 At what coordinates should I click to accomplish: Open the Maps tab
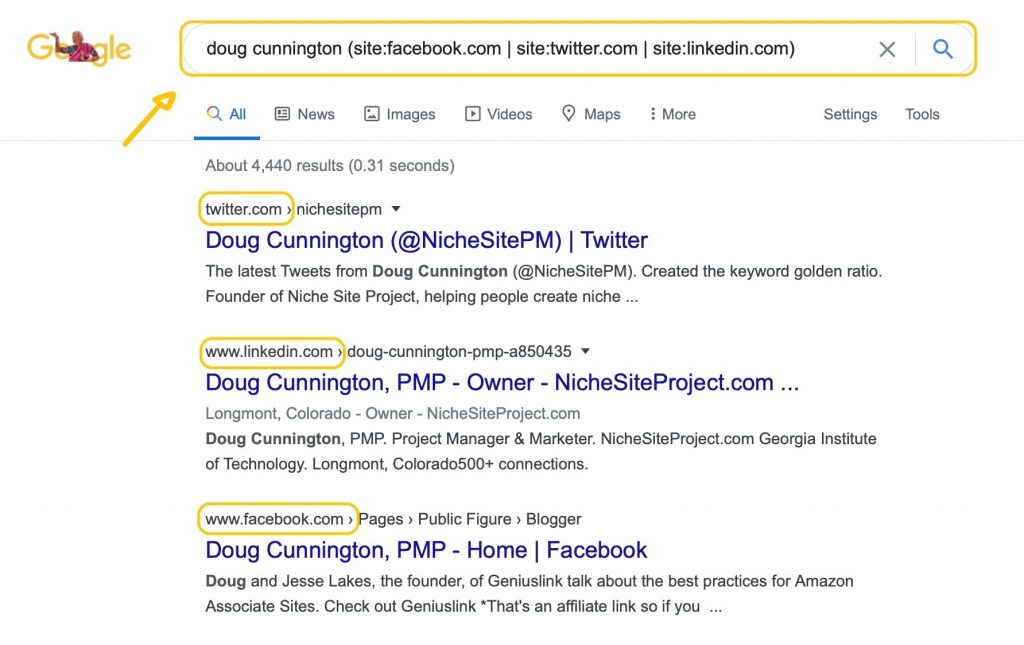(591, 114)
